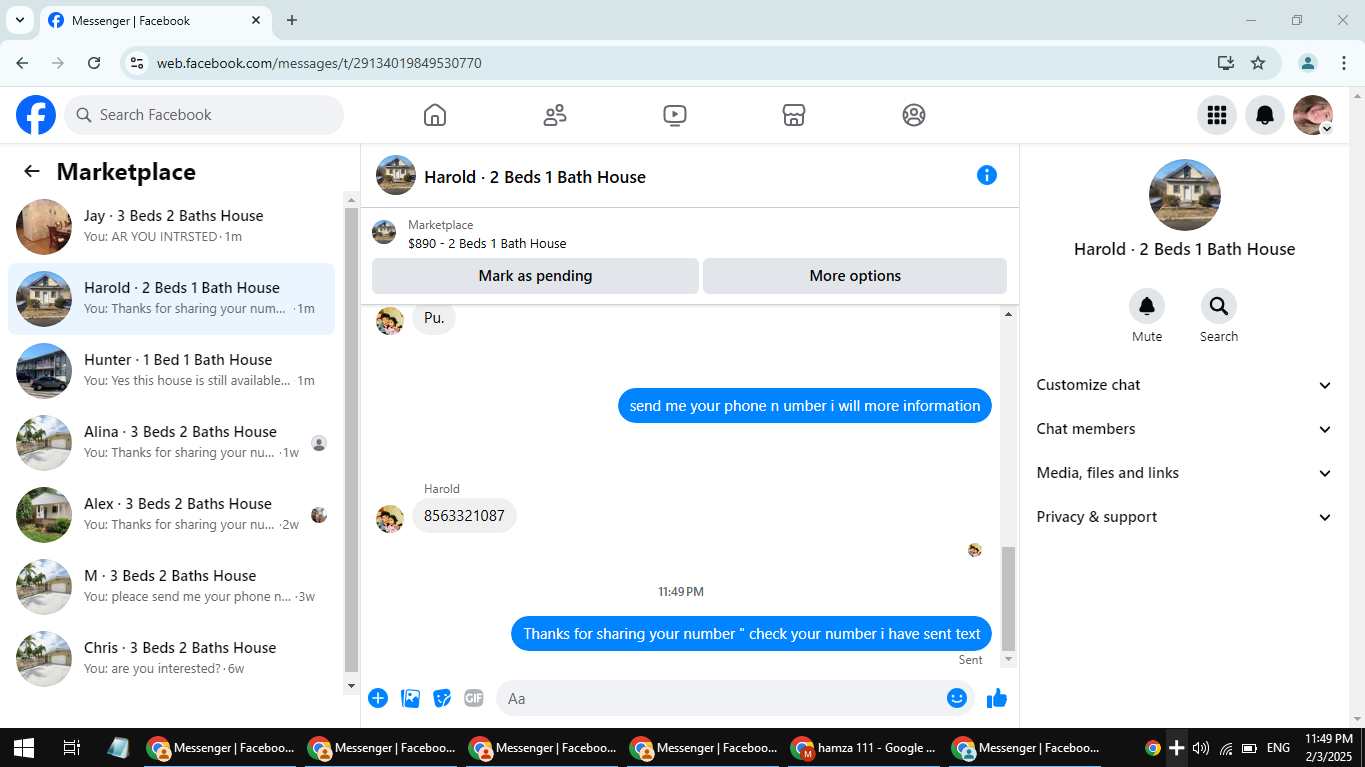Open the M · 3 Beds 2 Baths House chat
1365x767 pixels.
pos(172,587)
